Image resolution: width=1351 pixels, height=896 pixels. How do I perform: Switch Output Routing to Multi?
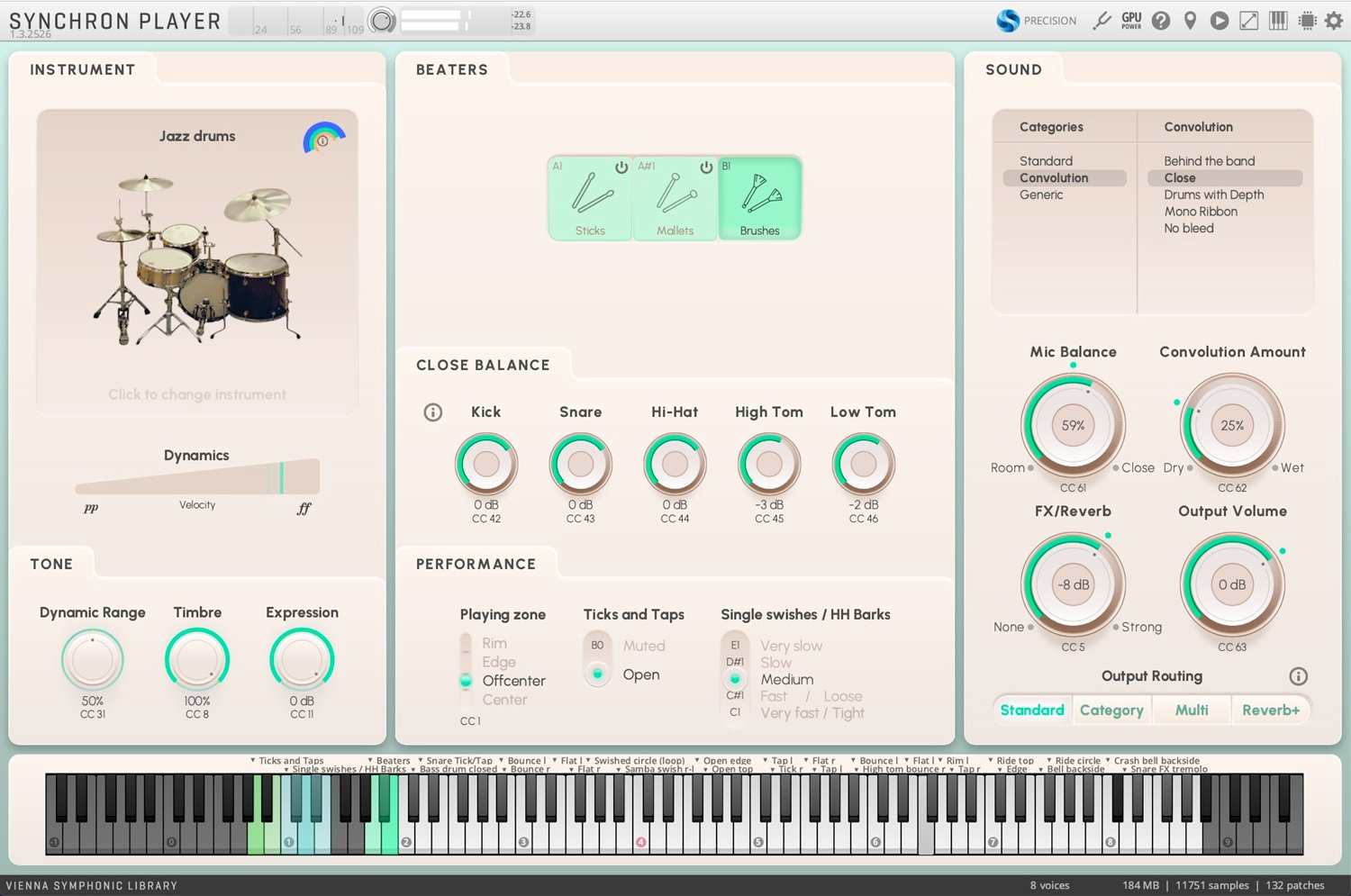(x=1191, y=710)
